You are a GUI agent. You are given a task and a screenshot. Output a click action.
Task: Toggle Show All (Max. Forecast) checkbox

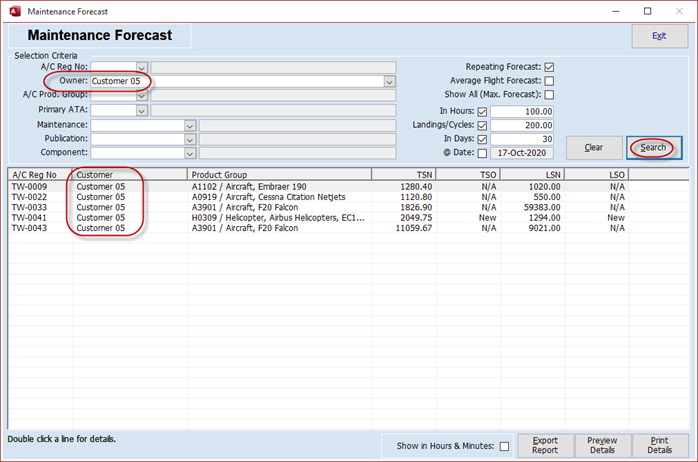point(549,95)
